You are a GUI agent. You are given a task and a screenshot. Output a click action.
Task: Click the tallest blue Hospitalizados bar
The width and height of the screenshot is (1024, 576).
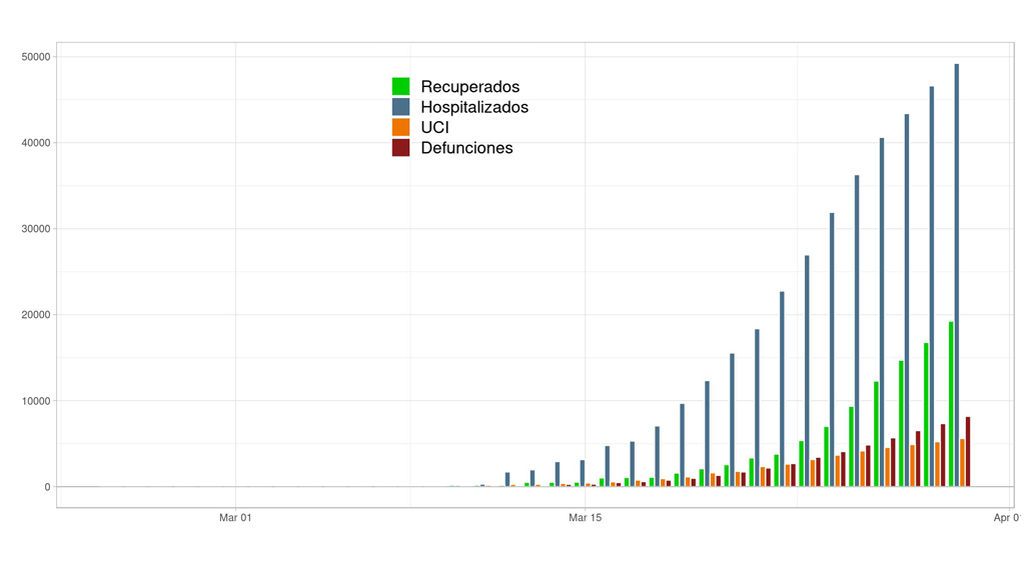(x=957, y=275)
